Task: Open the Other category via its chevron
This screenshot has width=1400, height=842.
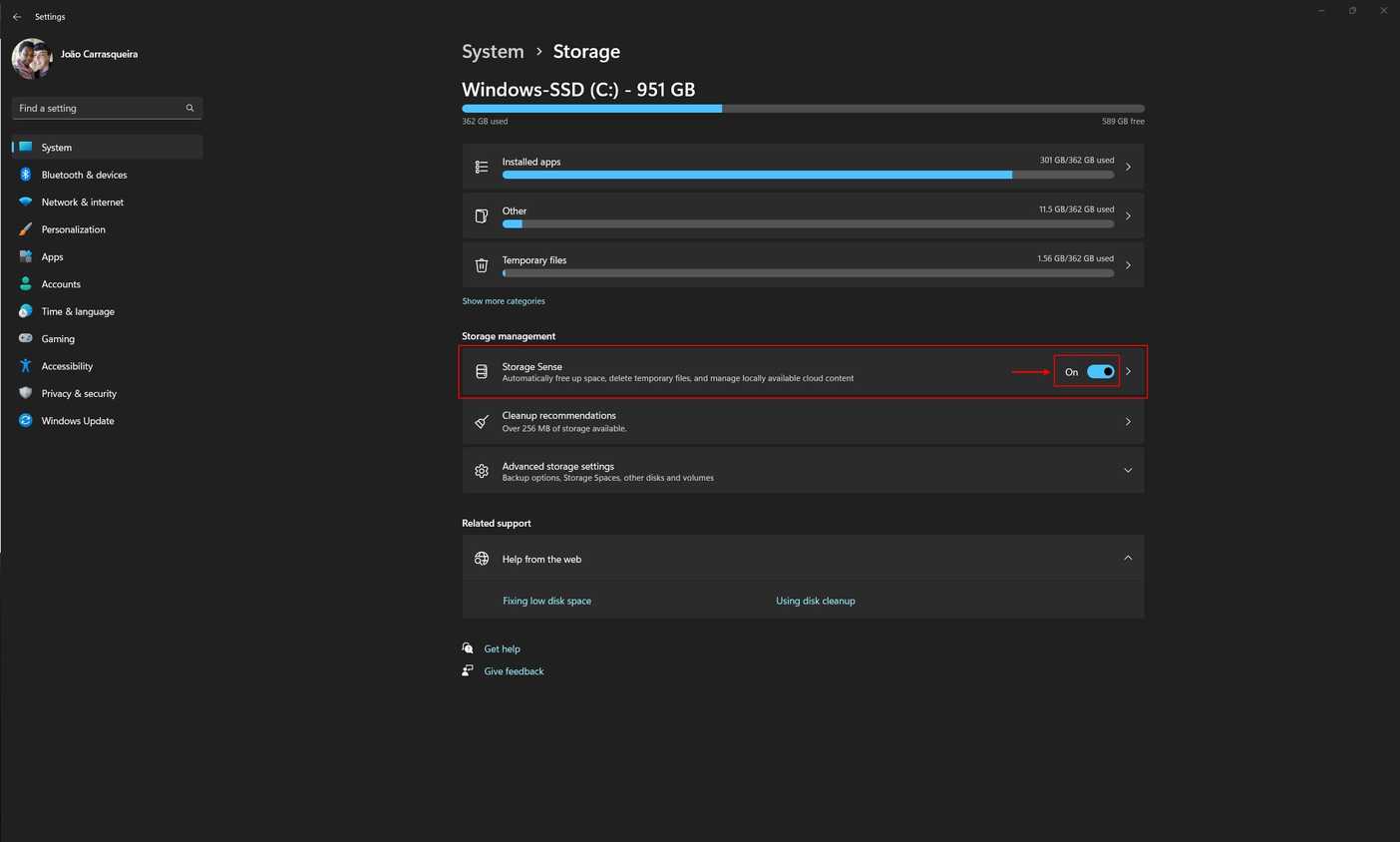Action: (1129, 215)
